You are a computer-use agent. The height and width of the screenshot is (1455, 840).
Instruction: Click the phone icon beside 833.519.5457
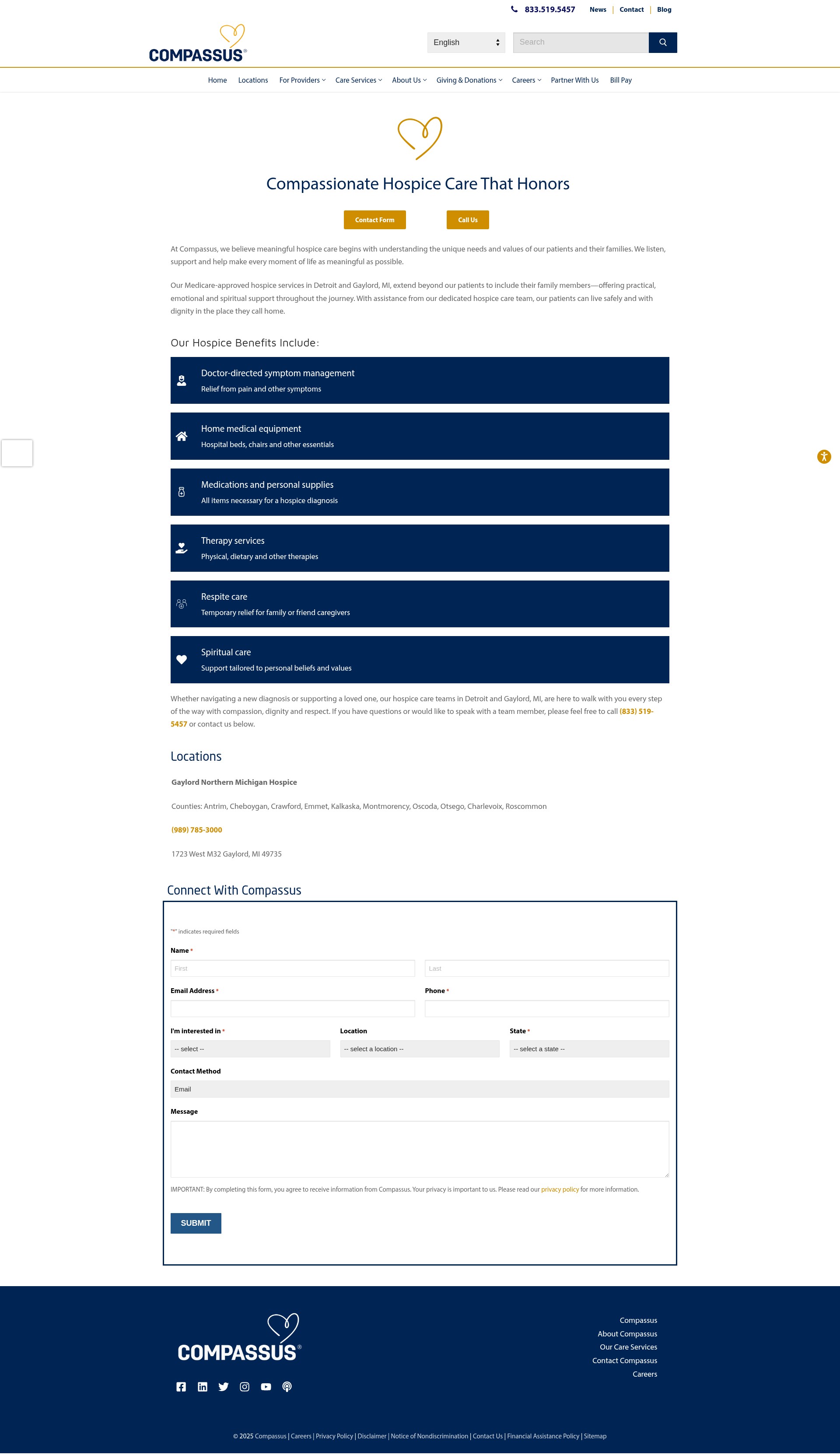coord(514,9)
